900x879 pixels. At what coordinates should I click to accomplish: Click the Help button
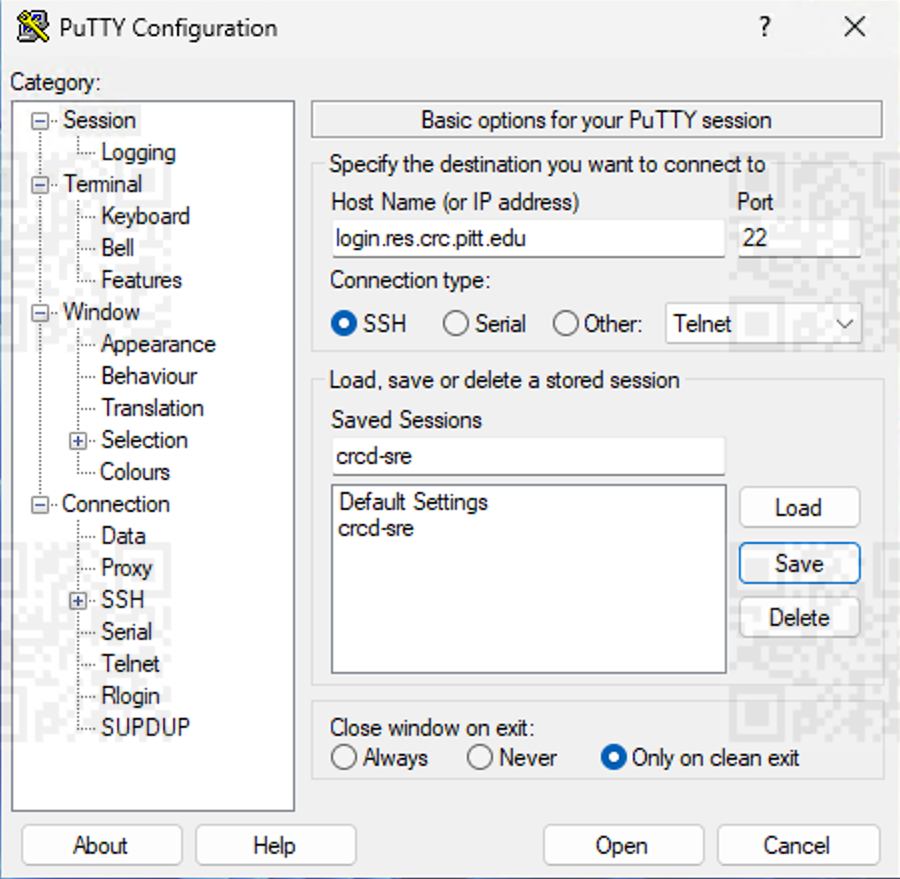(x=276, y=846)
